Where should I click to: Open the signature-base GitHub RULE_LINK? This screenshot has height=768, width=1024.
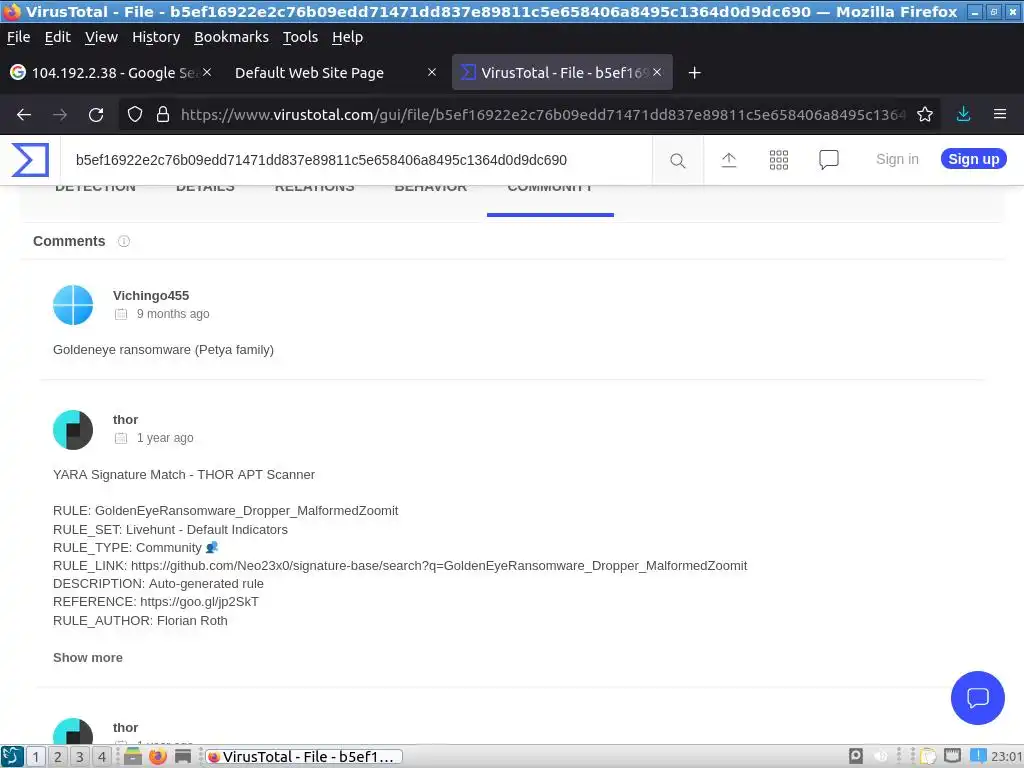pyautogui.click(x=439, y=566)
